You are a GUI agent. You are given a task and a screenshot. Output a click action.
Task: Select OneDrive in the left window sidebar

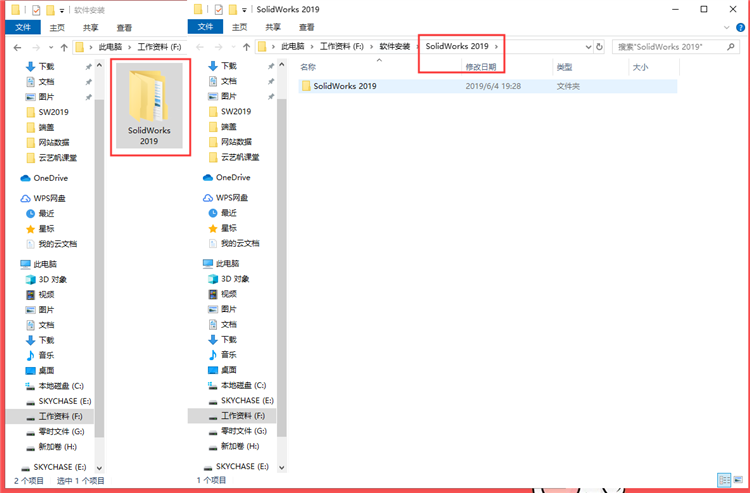coord(44,178)
